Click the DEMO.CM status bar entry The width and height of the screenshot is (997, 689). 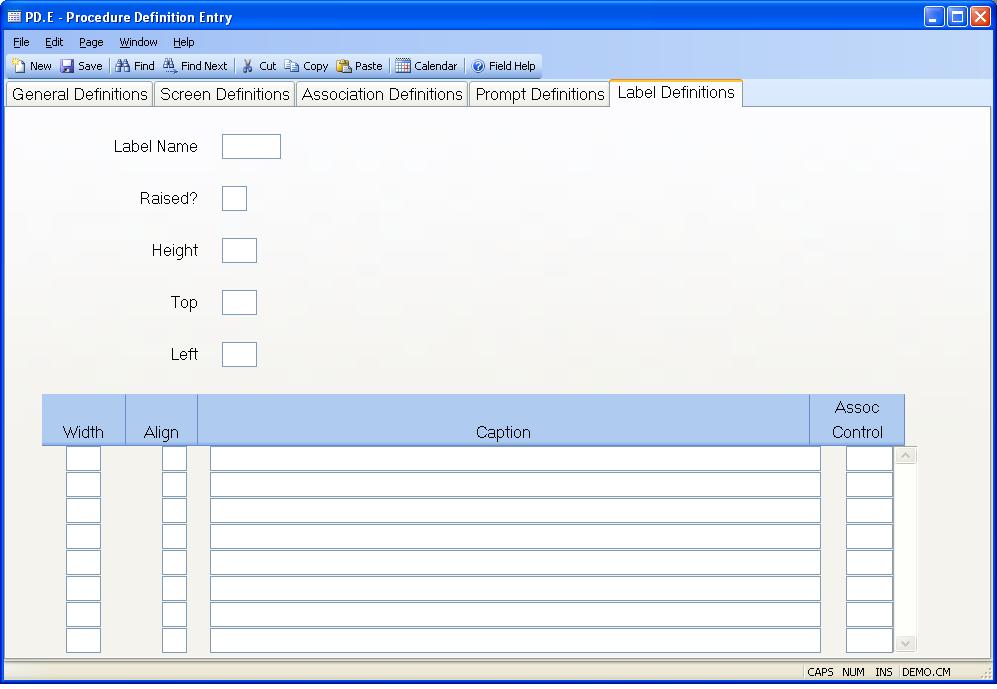[926, 672]
